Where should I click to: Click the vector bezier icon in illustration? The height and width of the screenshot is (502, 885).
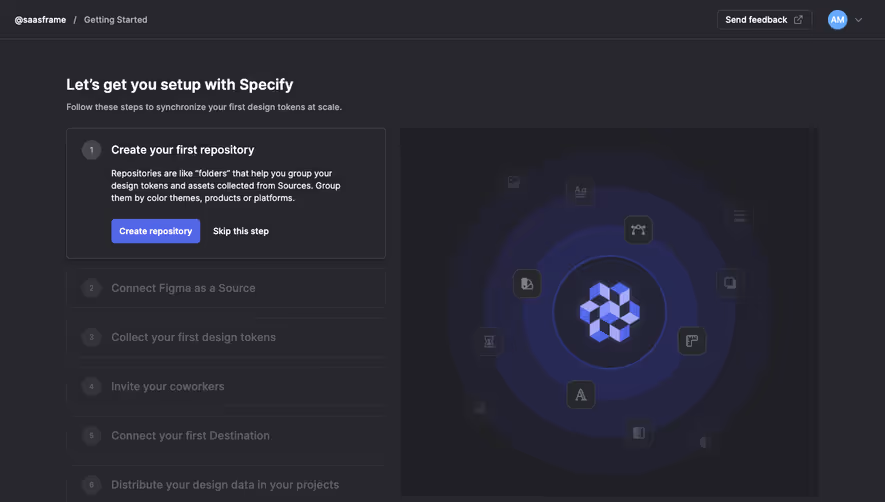click(638, 230)
